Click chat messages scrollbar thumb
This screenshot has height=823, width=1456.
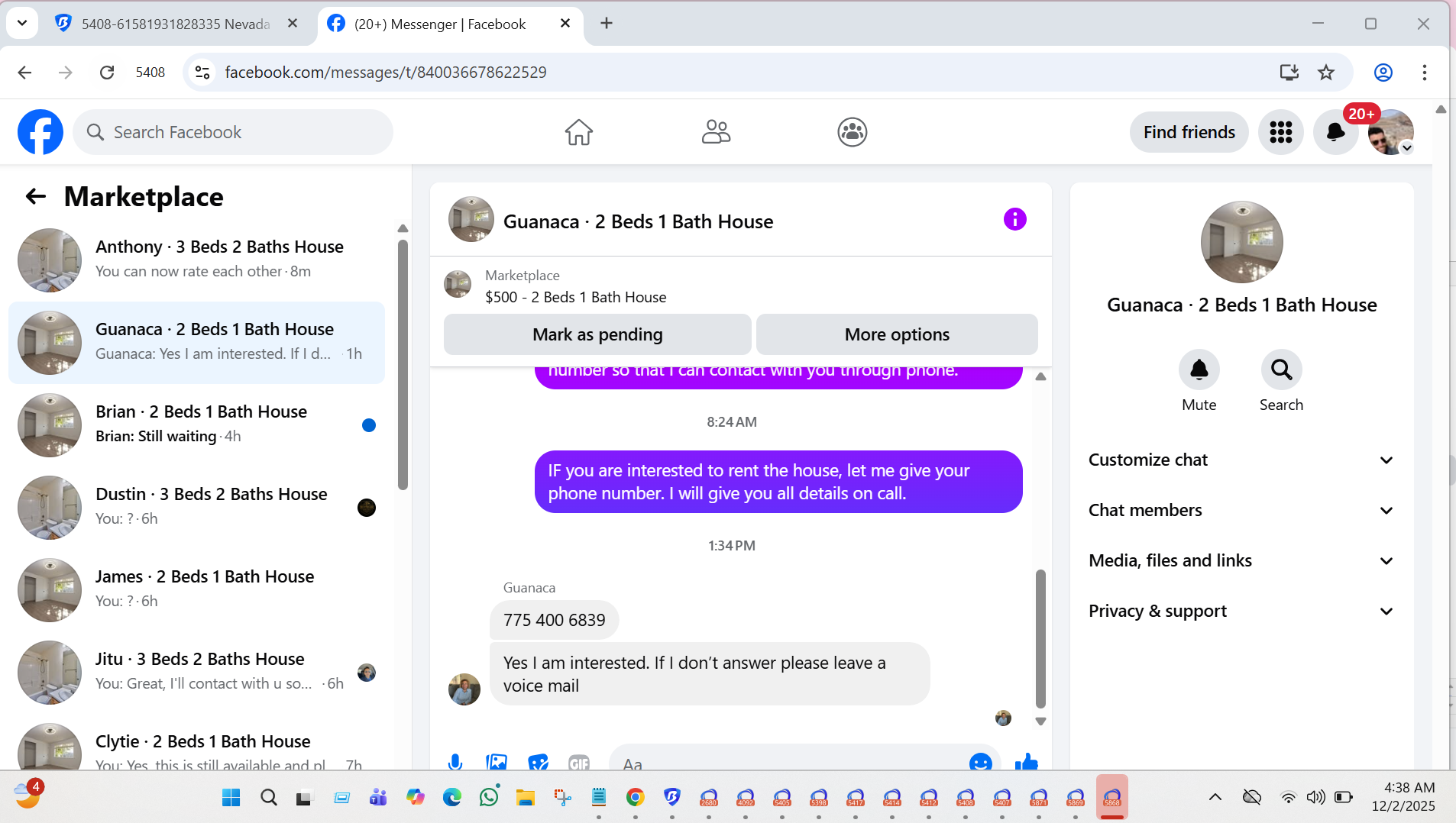1040,638
